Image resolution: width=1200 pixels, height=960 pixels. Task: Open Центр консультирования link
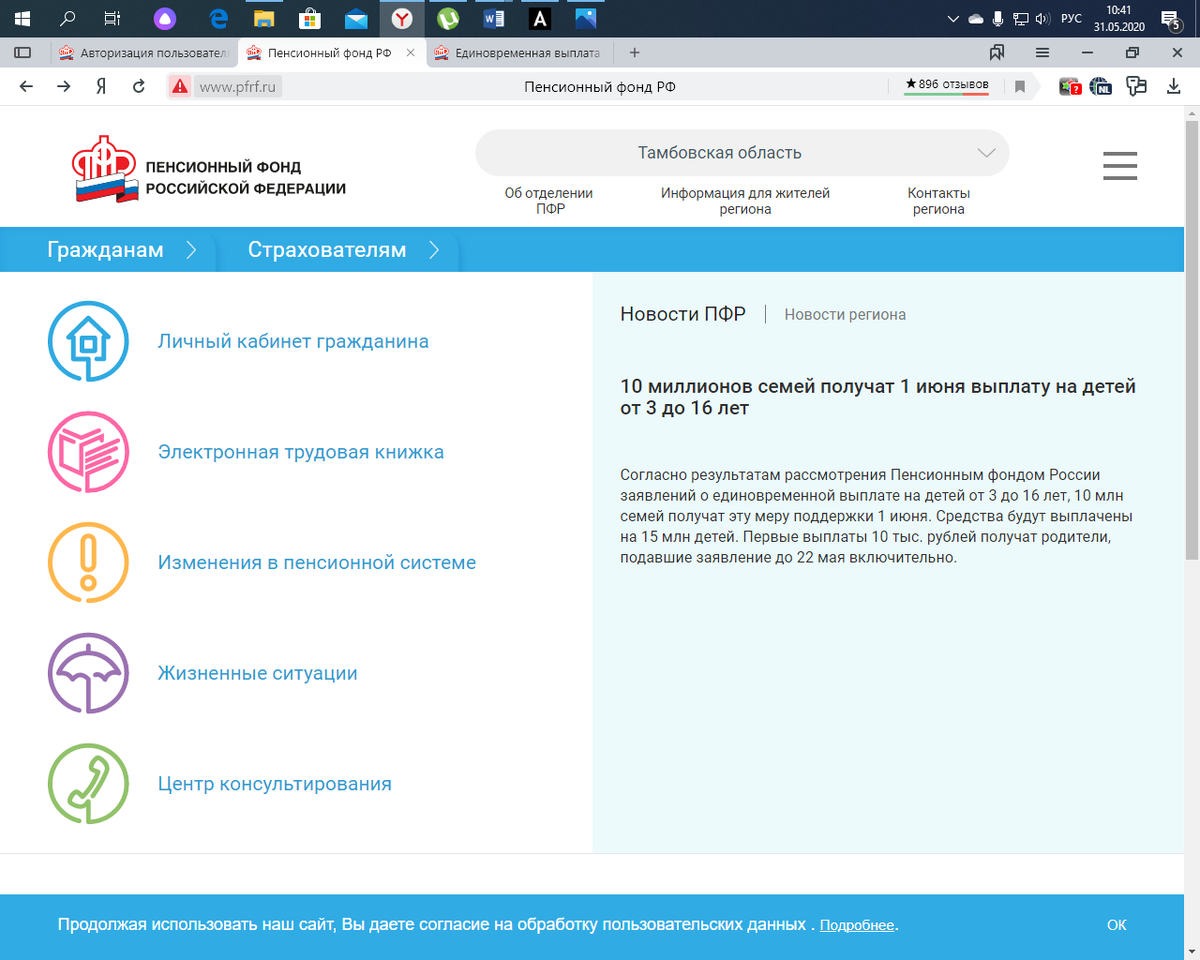click(275, 784)
